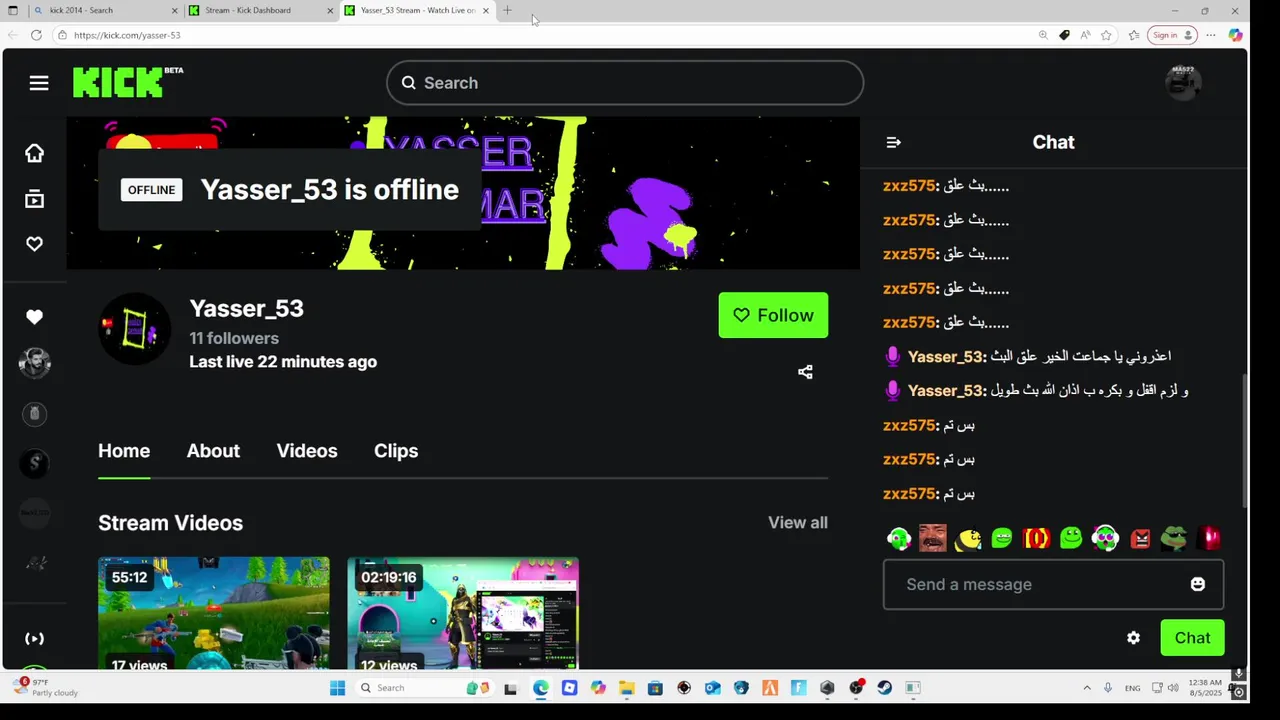Open the emoji picker in message box

tap(1197, 584)
